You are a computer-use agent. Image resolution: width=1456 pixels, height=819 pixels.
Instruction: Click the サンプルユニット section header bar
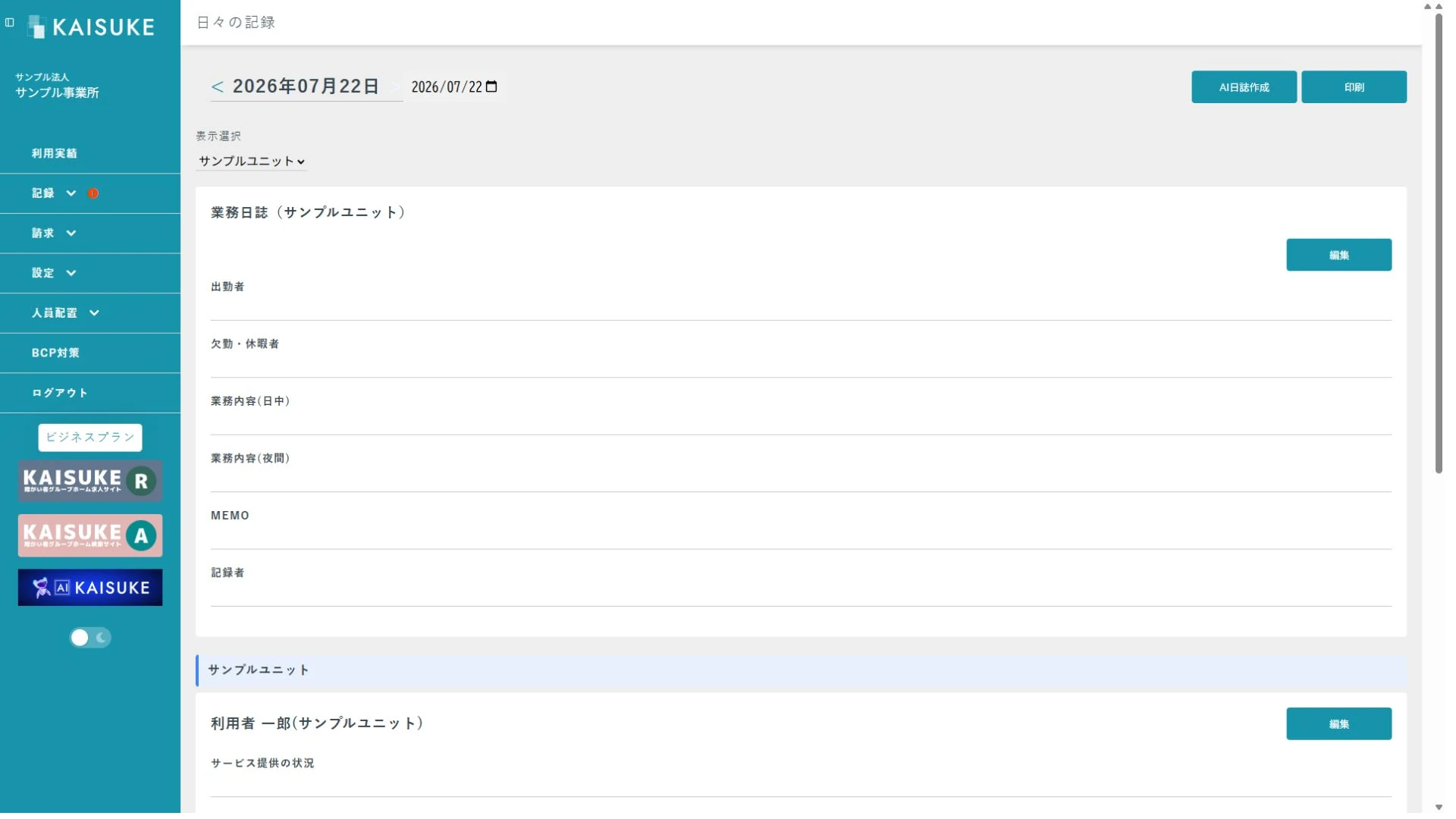[801, 671]
